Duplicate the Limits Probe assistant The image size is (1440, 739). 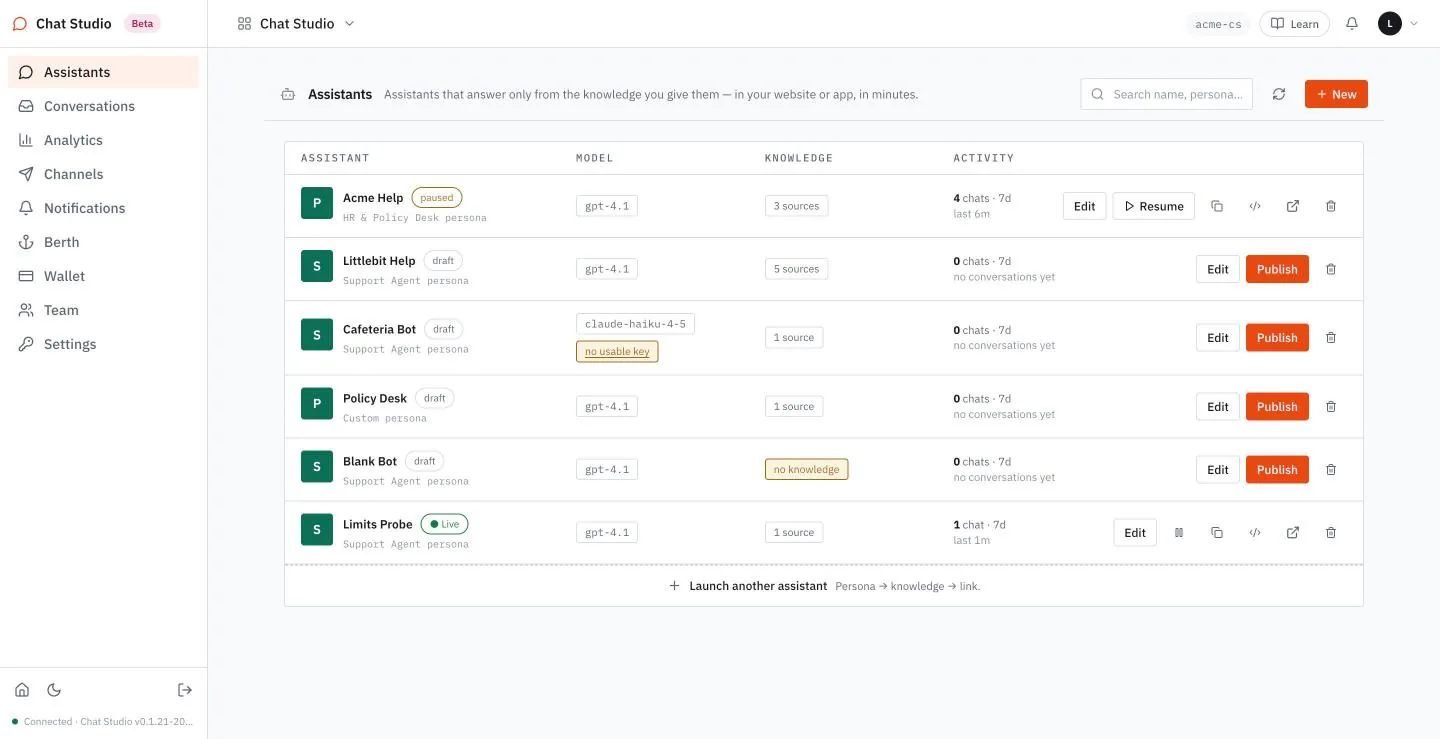pos(1217,533)
